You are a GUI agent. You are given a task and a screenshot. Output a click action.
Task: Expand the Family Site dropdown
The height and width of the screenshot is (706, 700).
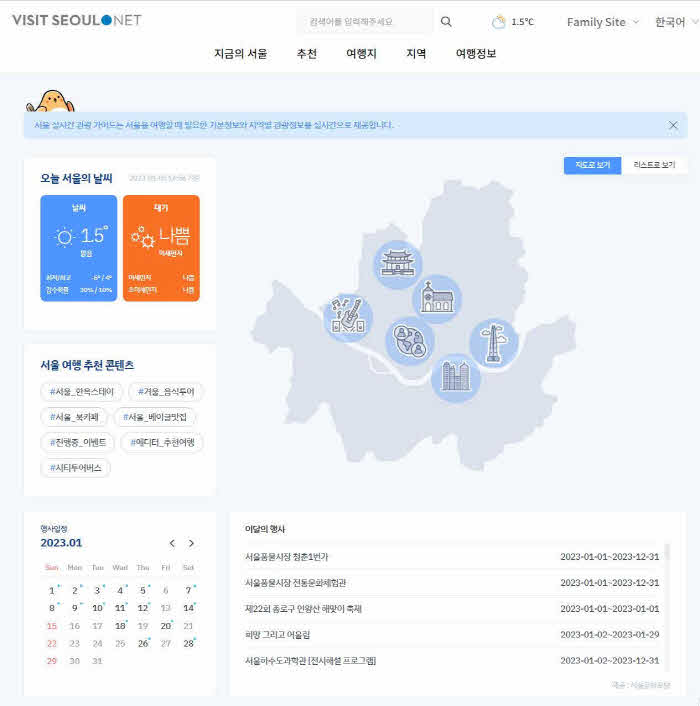pos(603,22)
